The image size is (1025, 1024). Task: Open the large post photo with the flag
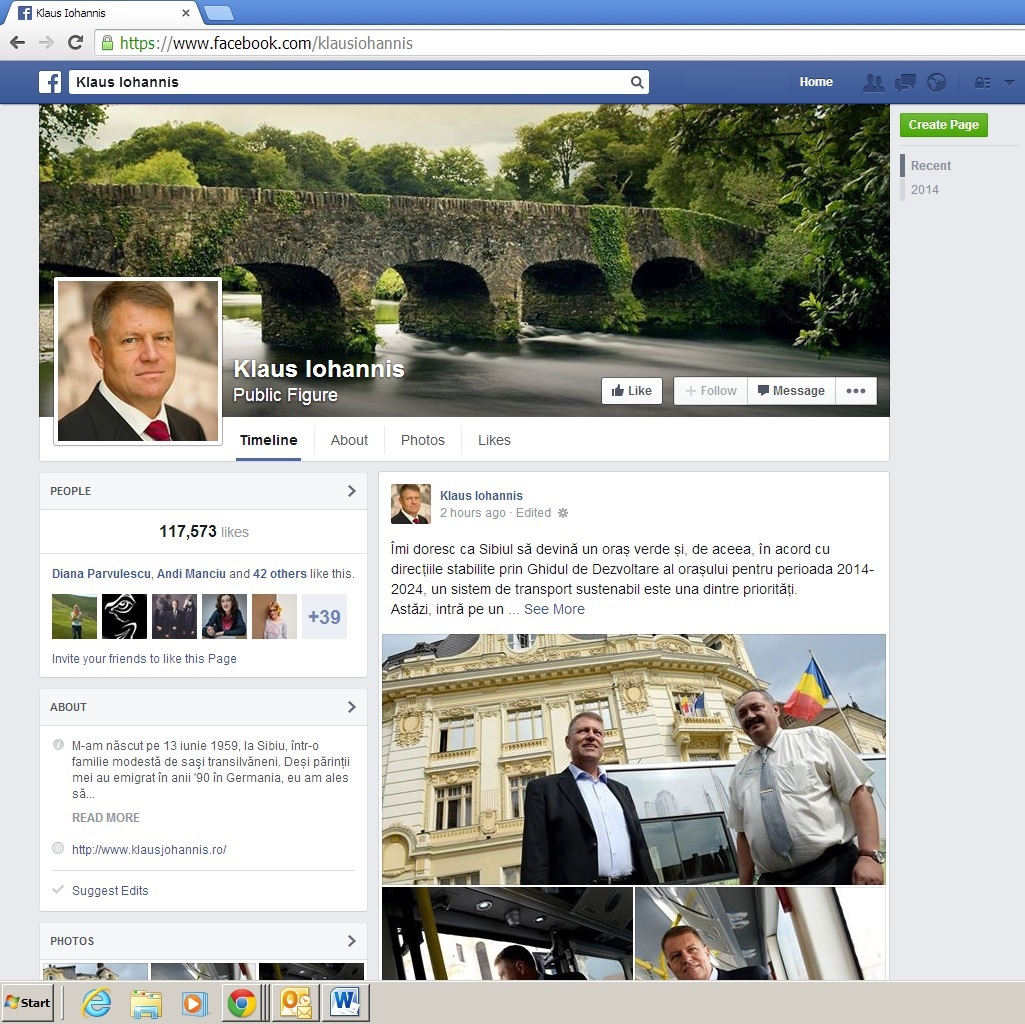point(634,760)
